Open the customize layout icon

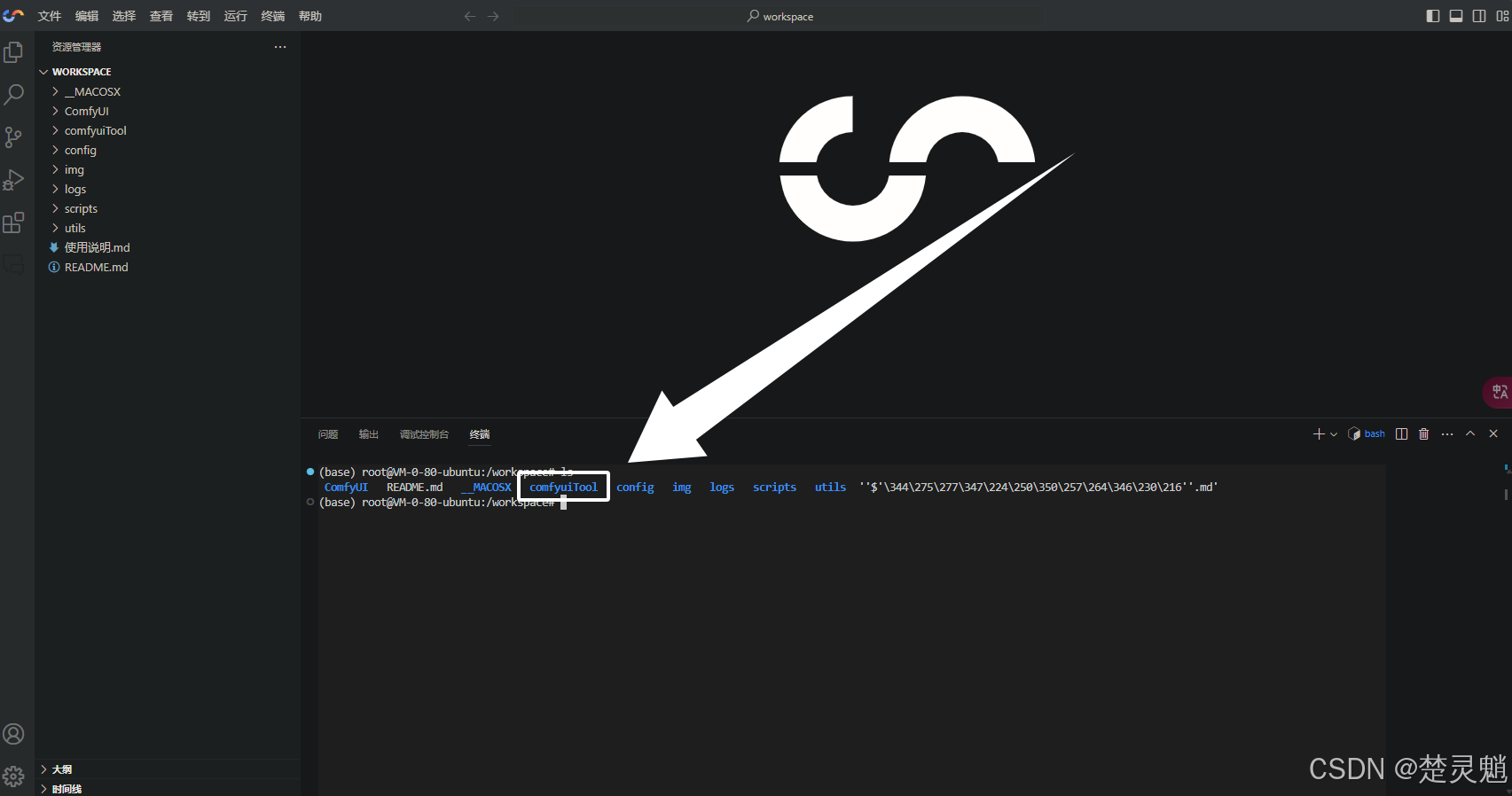(1502, 16)
